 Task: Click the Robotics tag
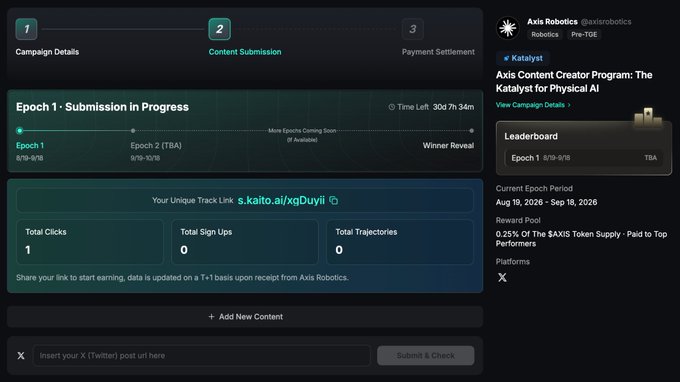pyautogui.click(x=545, y=35)
